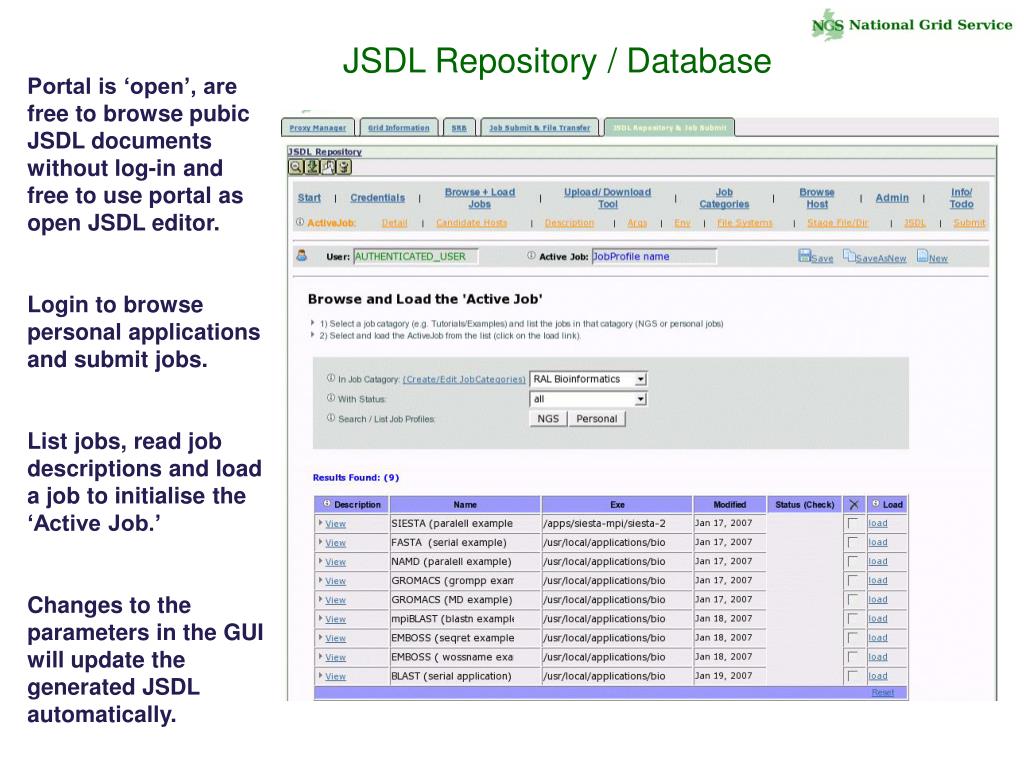The width and height of the screenshot is (1024, 768).
Task: Click the New document icon
Action: (922, 255)
